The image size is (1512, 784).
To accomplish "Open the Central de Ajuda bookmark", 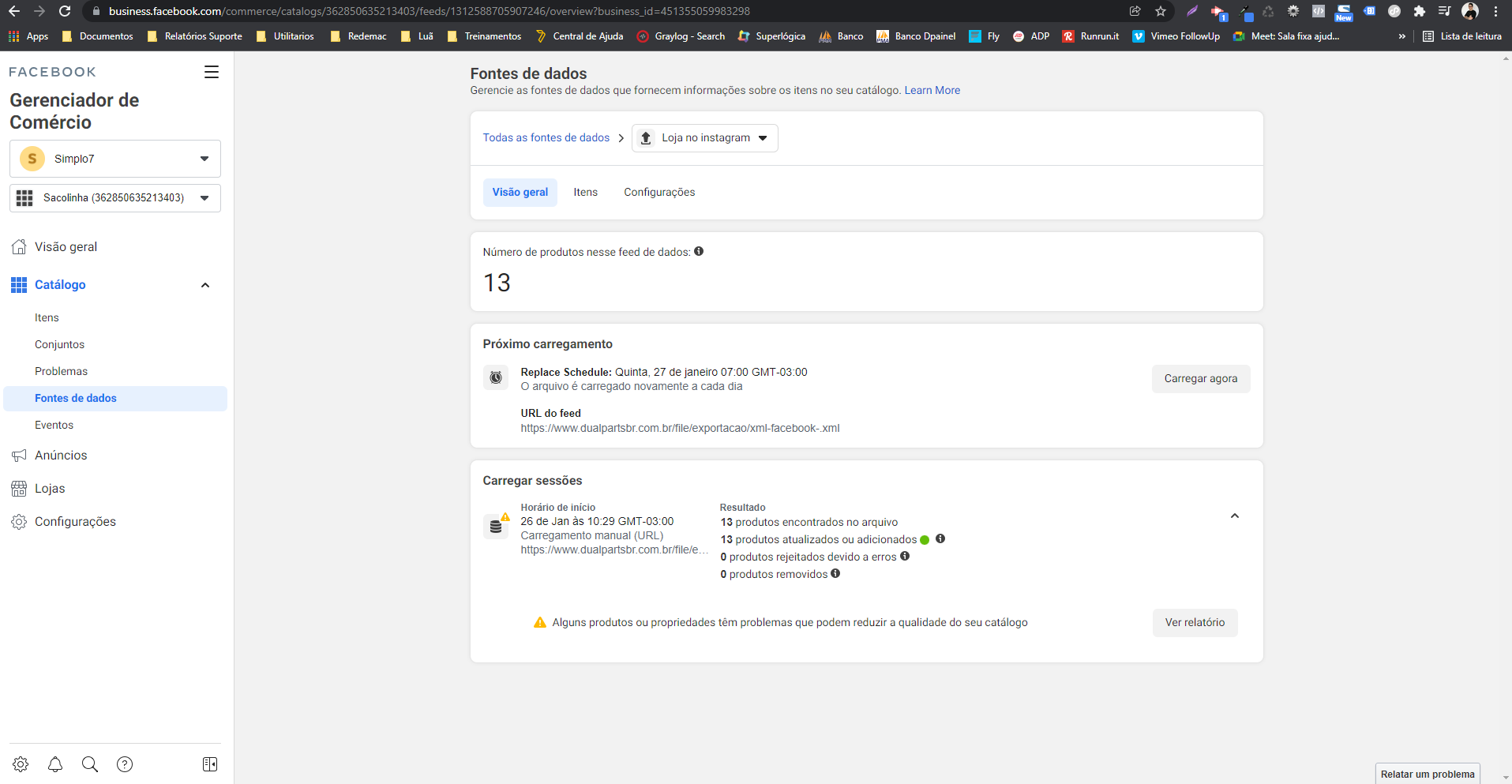I will (580, 36).
